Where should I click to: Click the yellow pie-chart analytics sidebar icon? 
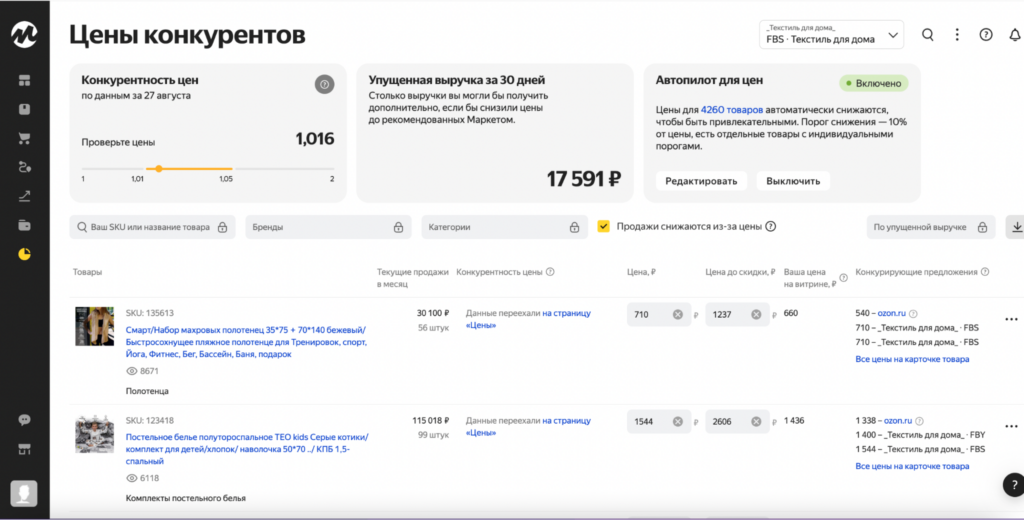point(24,254)
